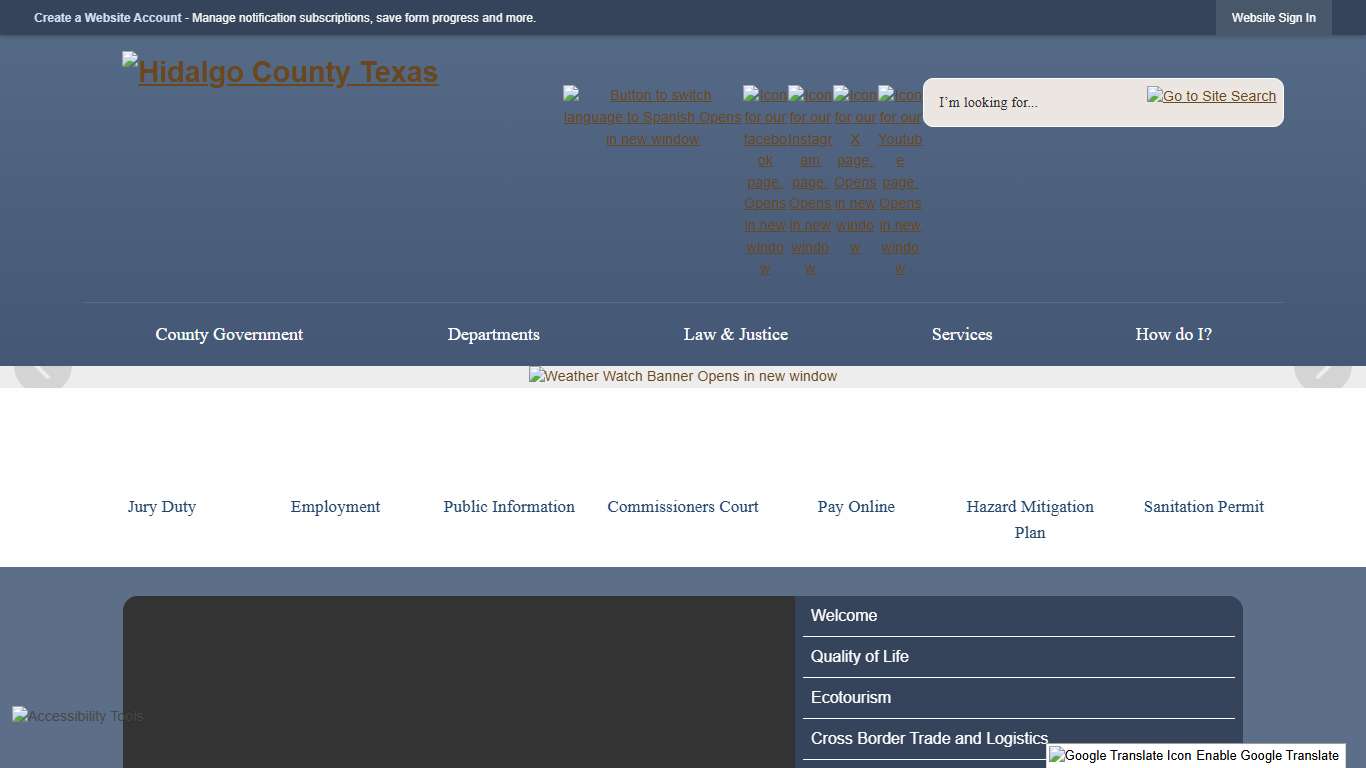This screenshot has width=1366, height=768.
Task: Open the How do I? menu
Action: point(1173,335)
